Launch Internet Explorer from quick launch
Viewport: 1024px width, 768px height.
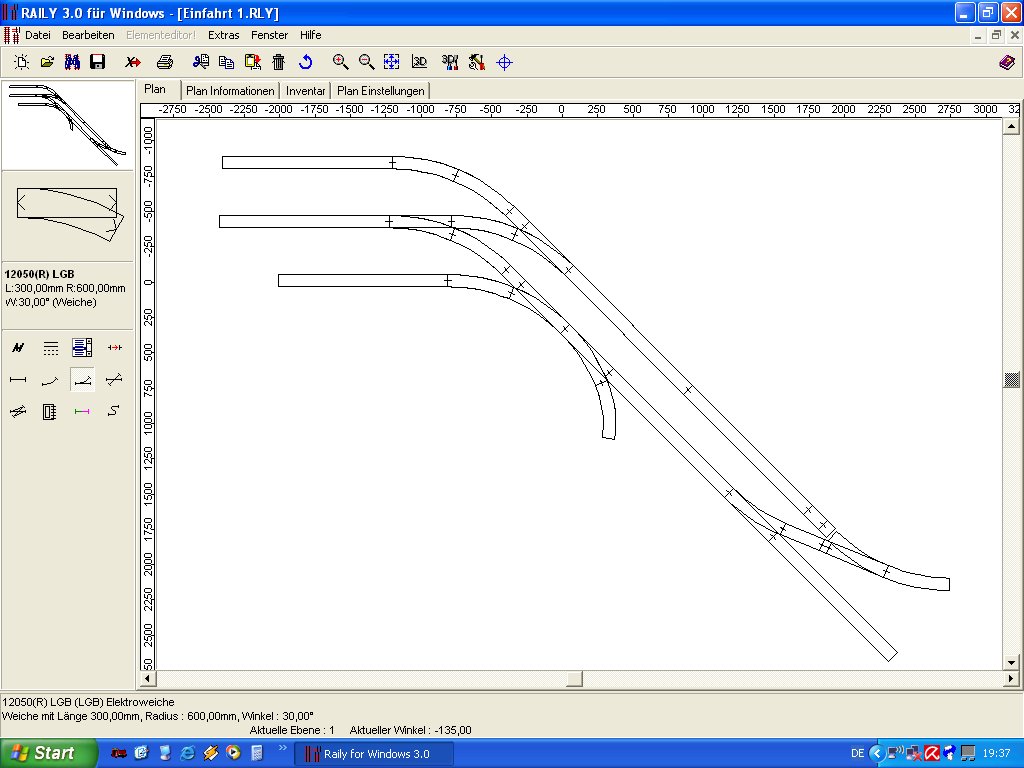(x=187, y=754)
